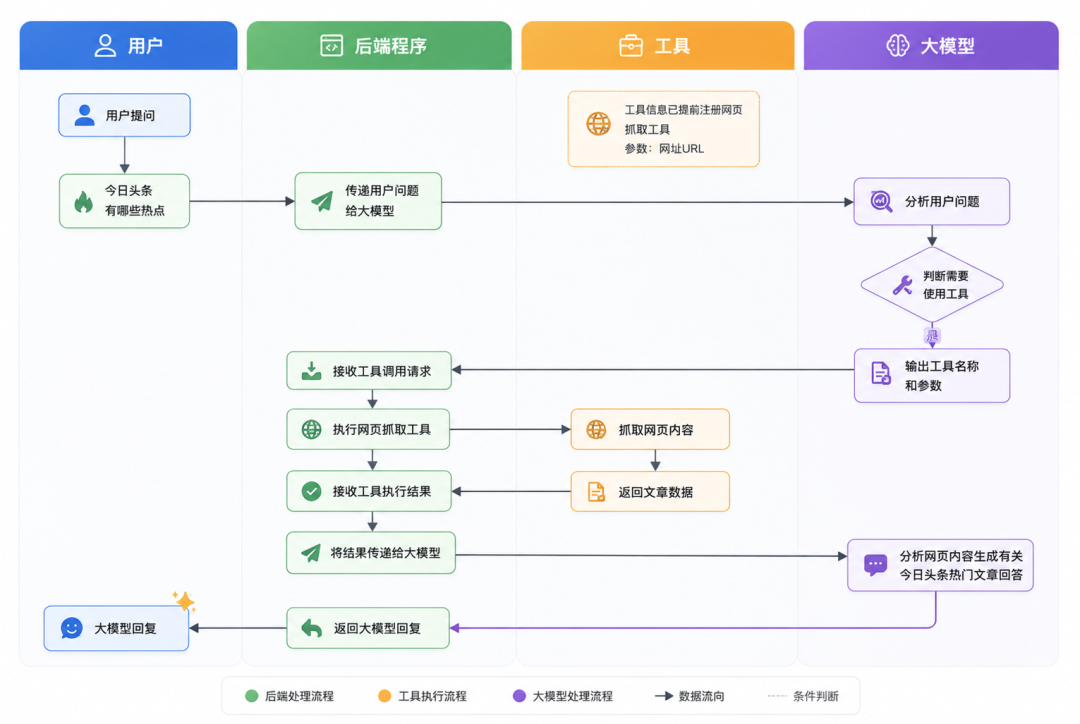Click the document icon in 返回文章数据
The width and height of the screenshot is (1080, 724).
tap(596, 492)
